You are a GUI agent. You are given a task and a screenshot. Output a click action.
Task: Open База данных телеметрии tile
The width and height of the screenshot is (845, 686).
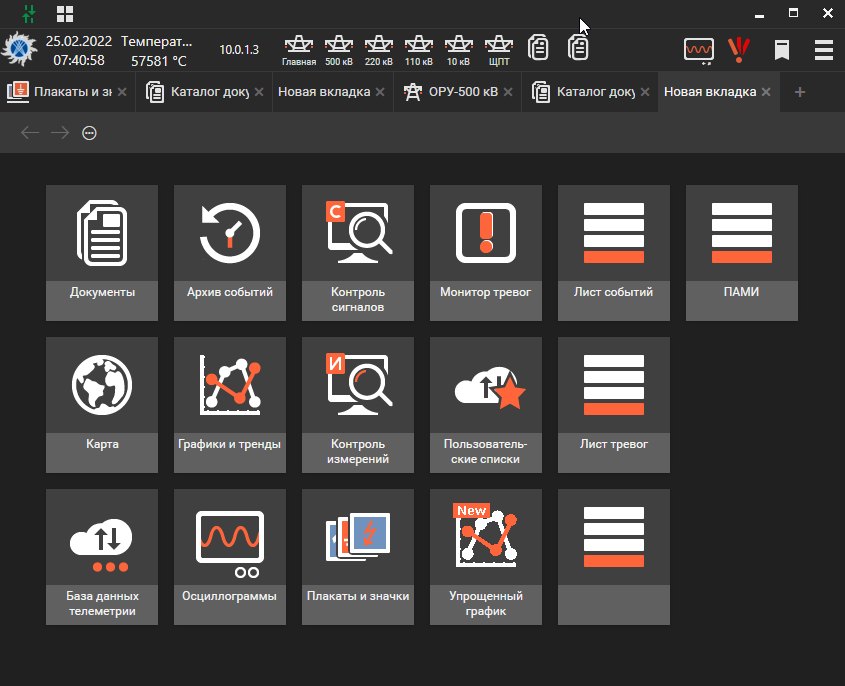[x=102, y=556]
